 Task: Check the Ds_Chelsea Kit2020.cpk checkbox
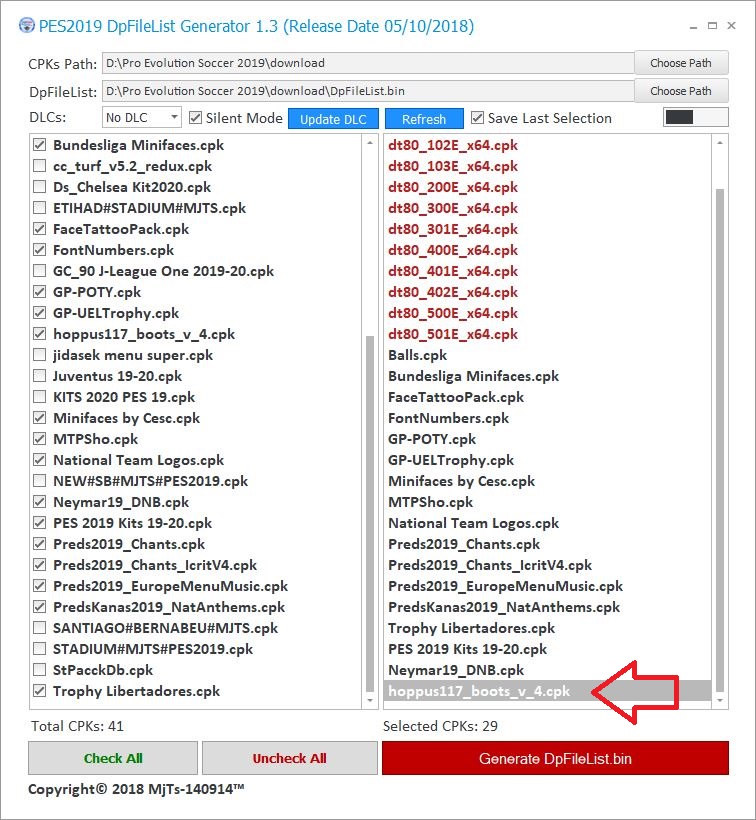pyautogui.click(x=39, y=187)
